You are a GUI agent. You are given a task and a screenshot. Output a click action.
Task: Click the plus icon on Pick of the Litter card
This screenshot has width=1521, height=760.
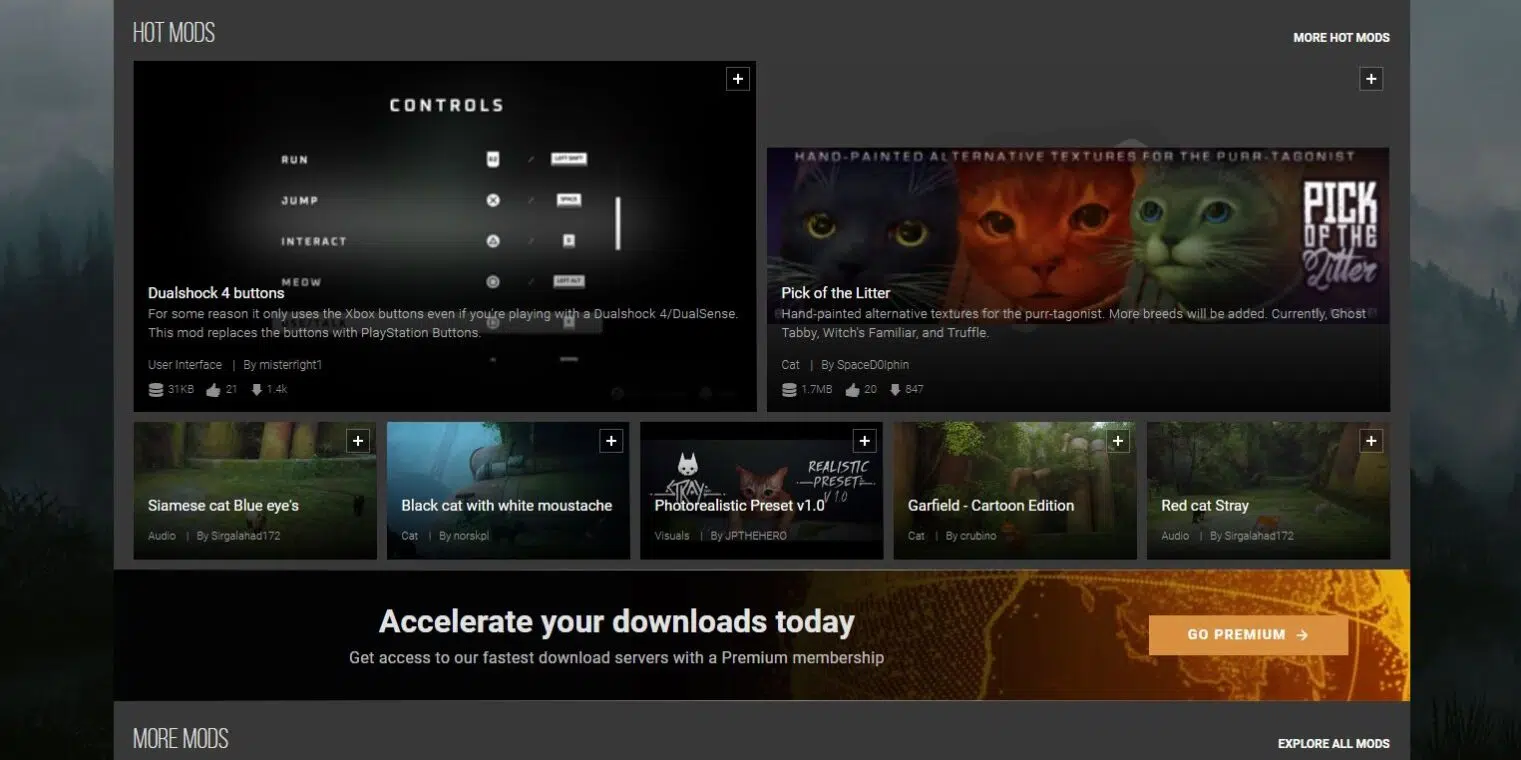pyautogui.click(x=1371, y=79)
